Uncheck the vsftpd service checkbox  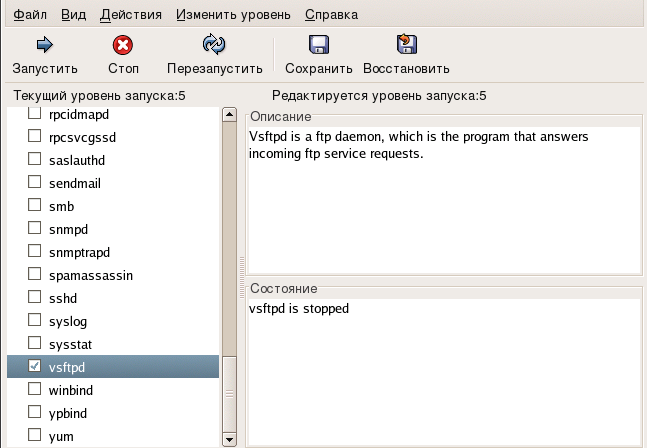click(x=35, y=366)
